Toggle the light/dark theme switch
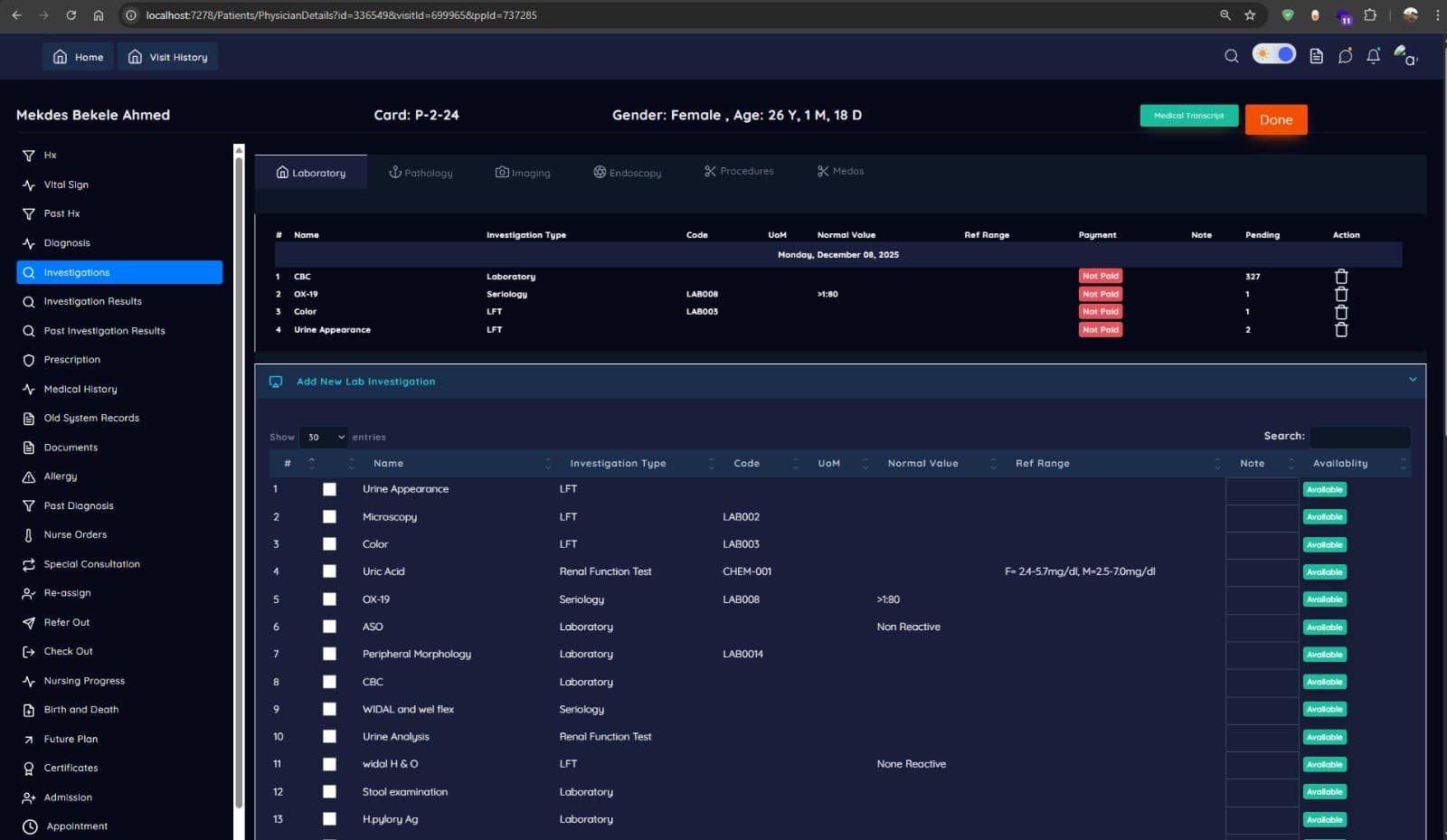 [x=1273, y=54]
